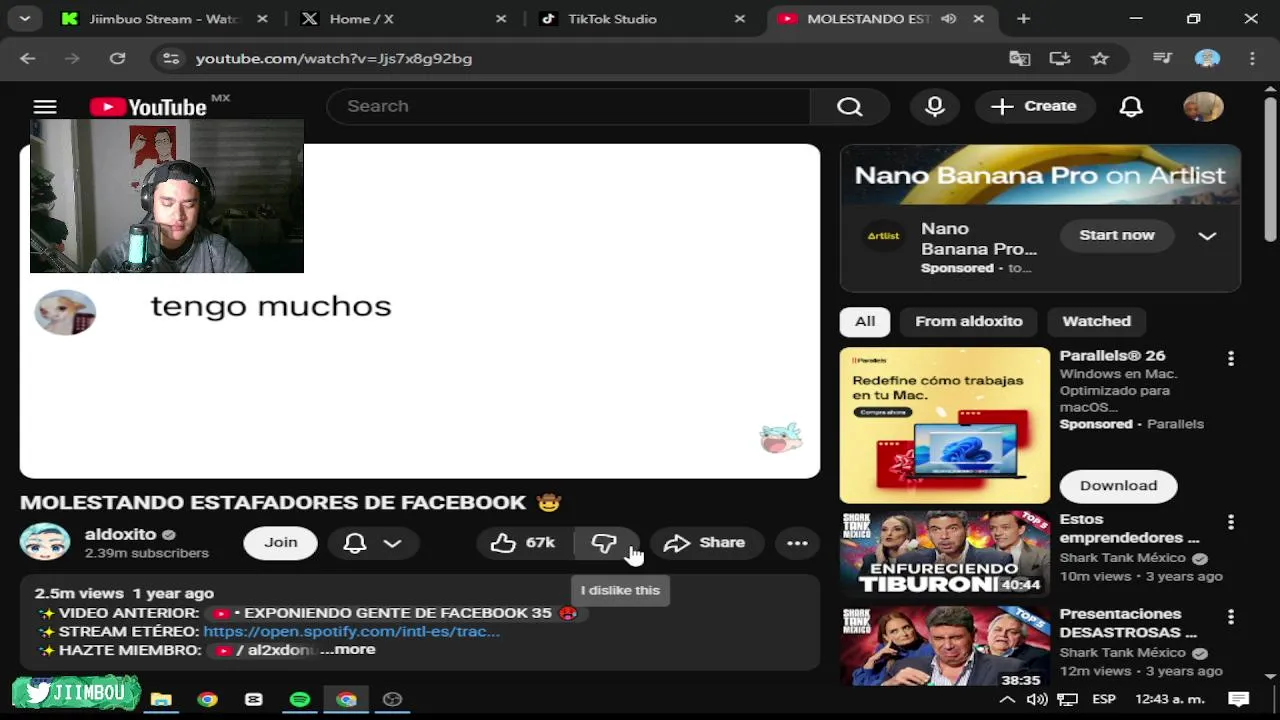Mute the playing YouTube tab audio icon

coord(948,19)
